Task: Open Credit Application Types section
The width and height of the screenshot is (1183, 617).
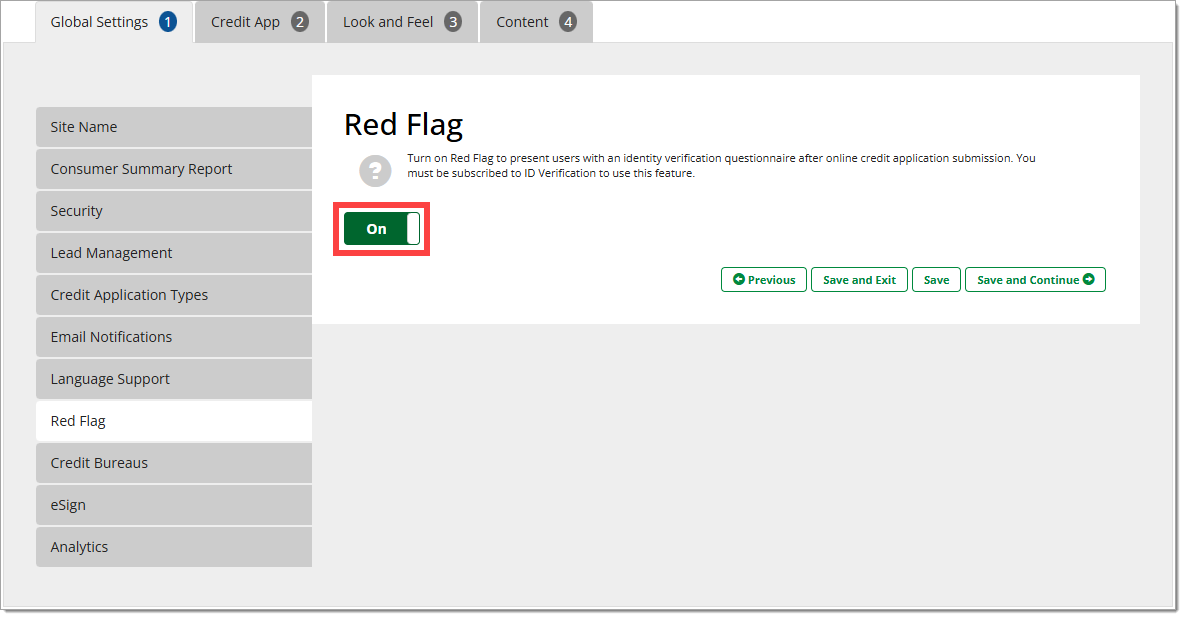Action: pyautogui.click(x=174, y=295)
